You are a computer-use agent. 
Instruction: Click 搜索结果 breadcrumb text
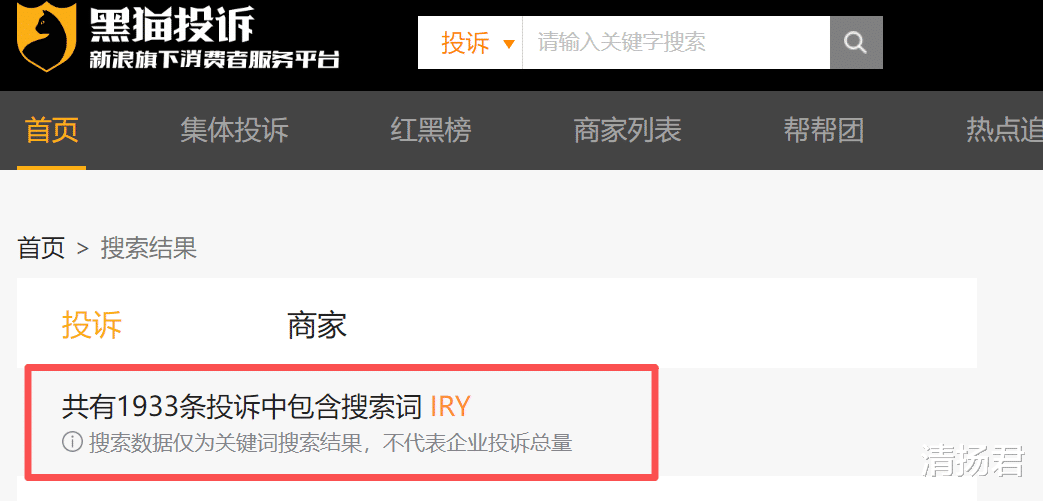point(149,249)
